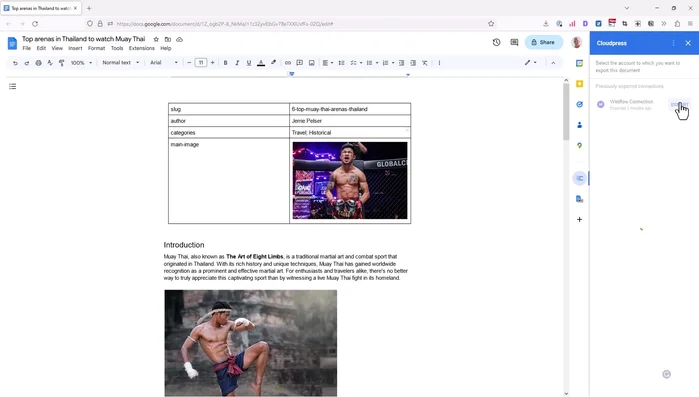The image size is (699, 397).
Task: Click the document title Top arenas in Thailand
Action: tap(83, 39)
